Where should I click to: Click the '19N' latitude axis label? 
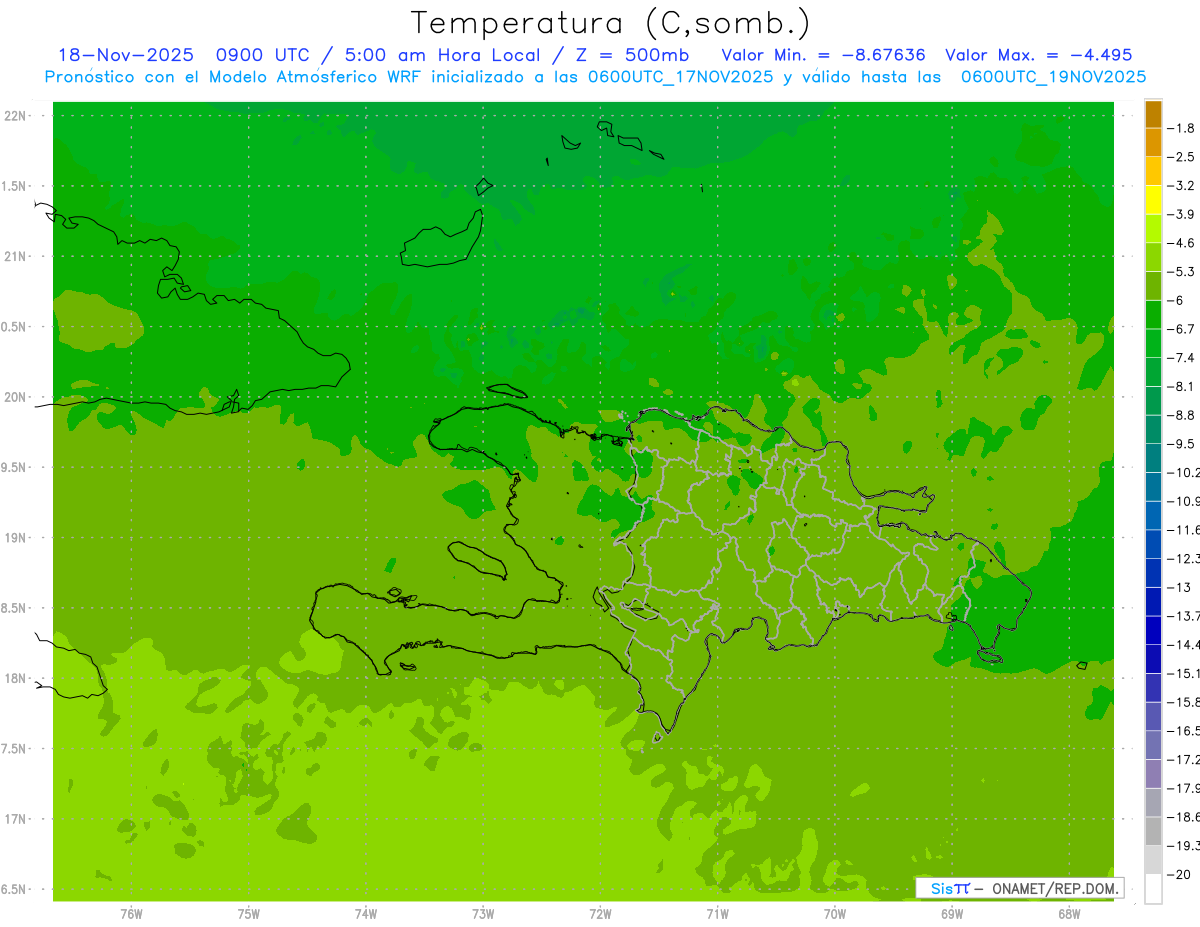[x=15, y=538]
